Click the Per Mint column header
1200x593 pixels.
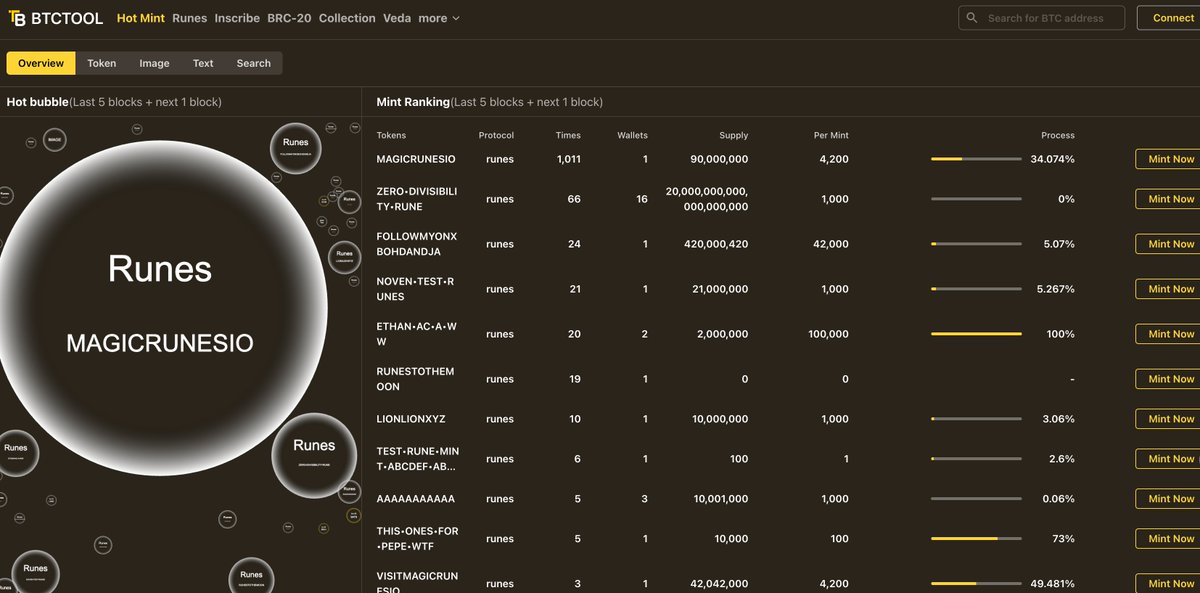831,135
